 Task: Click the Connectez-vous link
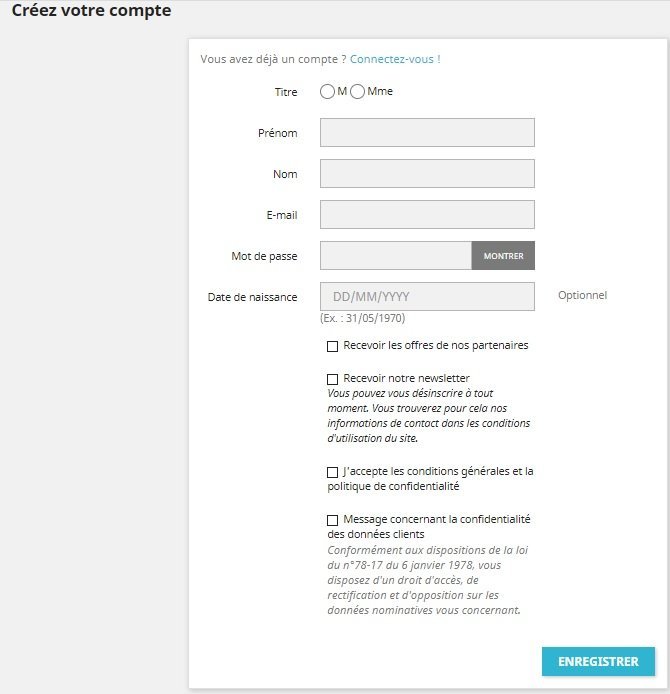394,59
